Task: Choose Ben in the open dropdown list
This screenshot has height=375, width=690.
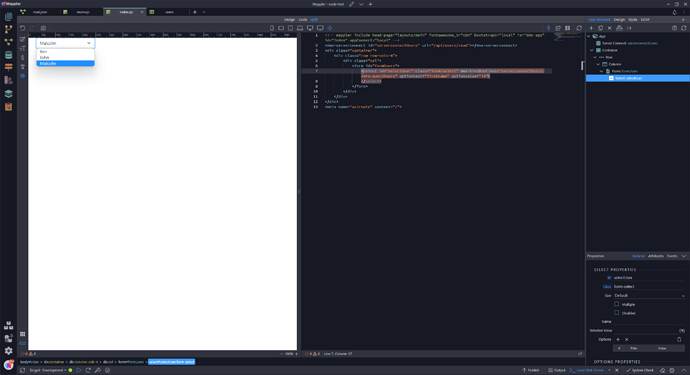Action: [x=65, y=51]
